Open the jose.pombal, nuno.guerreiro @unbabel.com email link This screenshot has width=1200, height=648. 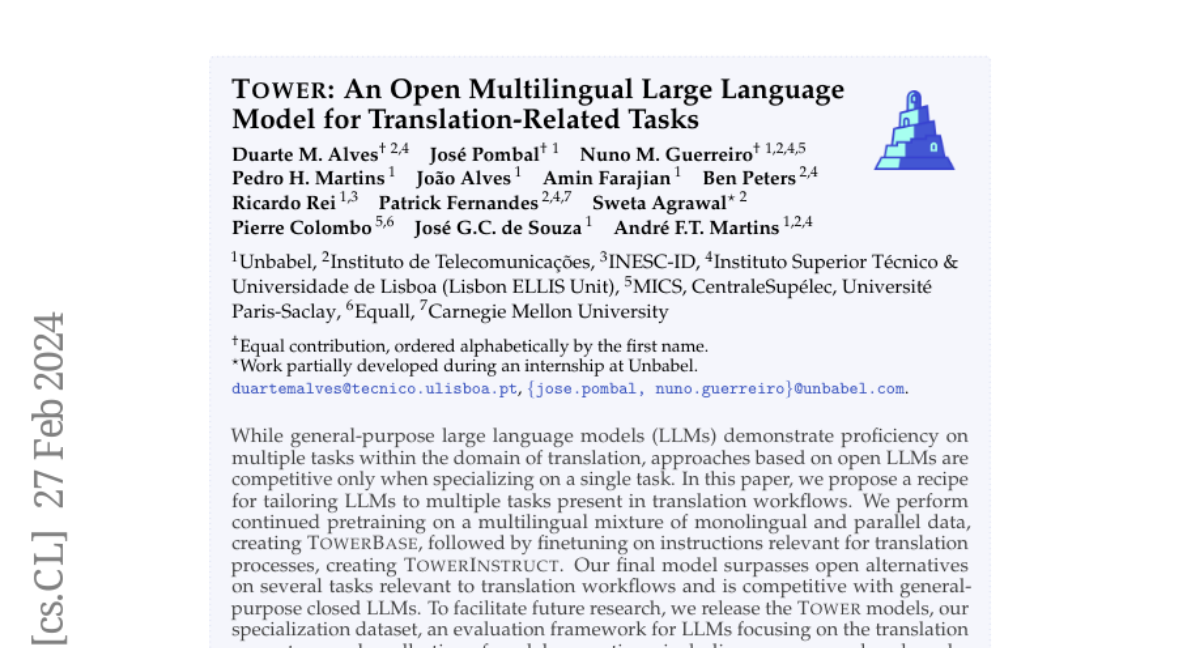tap(717, 389)
